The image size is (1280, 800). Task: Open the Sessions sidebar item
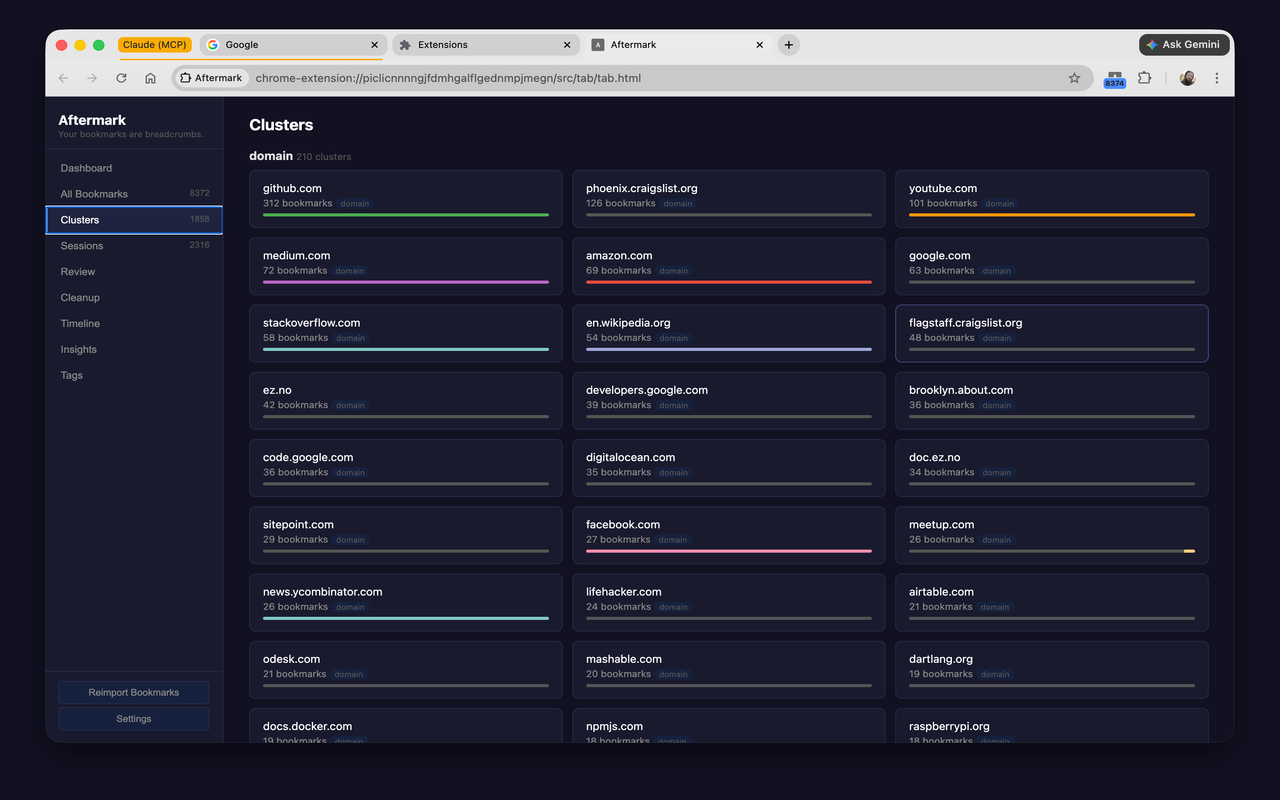tap(134, 246)
